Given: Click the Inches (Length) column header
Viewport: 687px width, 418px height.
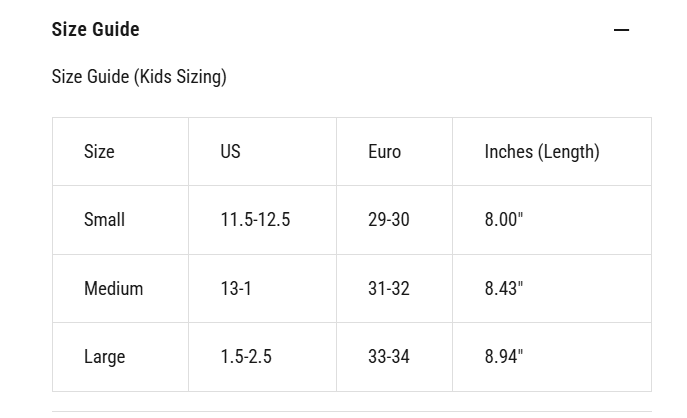Looking at the screenshot, I should click(x=541, y=152).
